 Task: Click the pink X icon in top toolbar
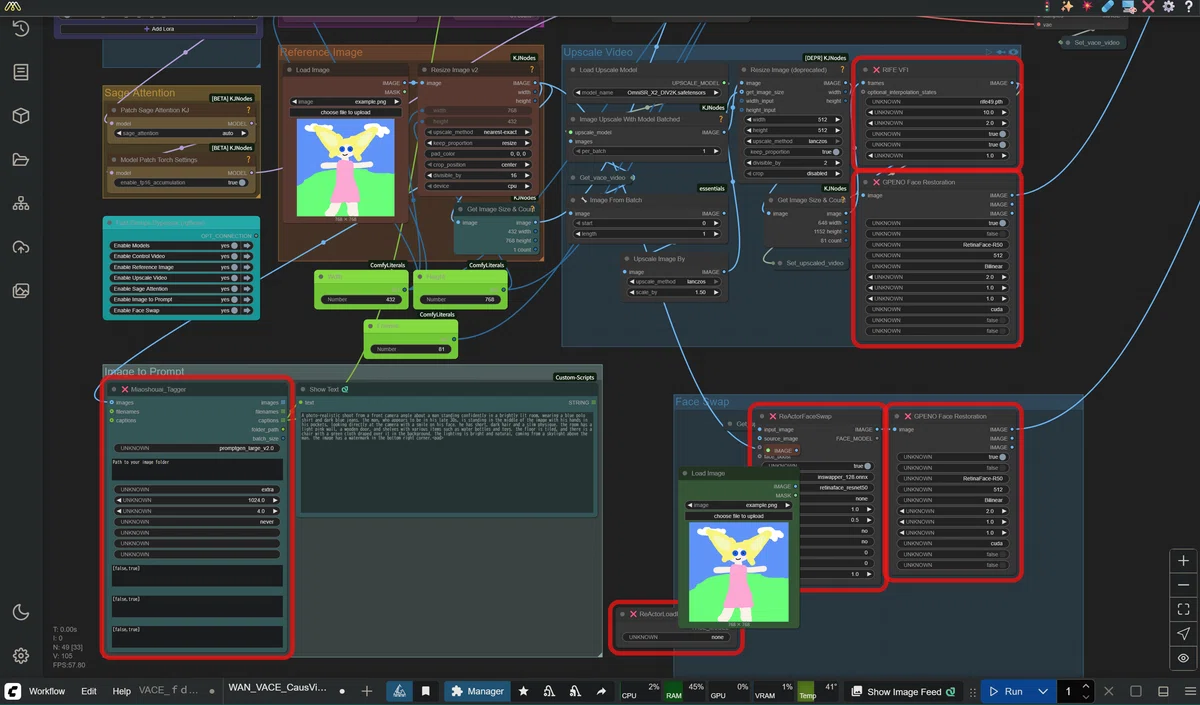(x=1148, y=7)
